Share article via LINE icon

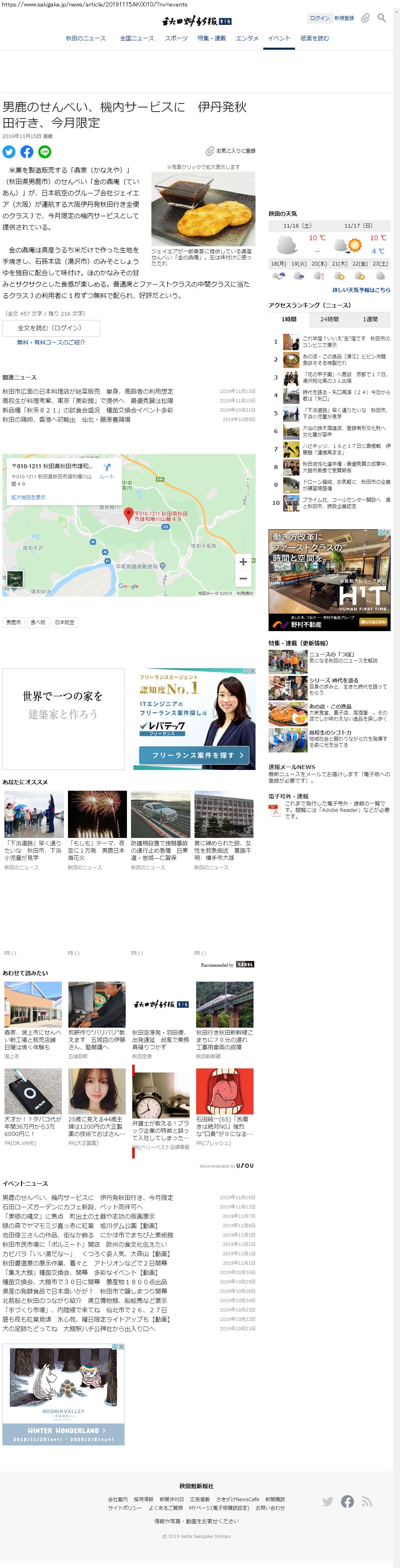[44, 151]
